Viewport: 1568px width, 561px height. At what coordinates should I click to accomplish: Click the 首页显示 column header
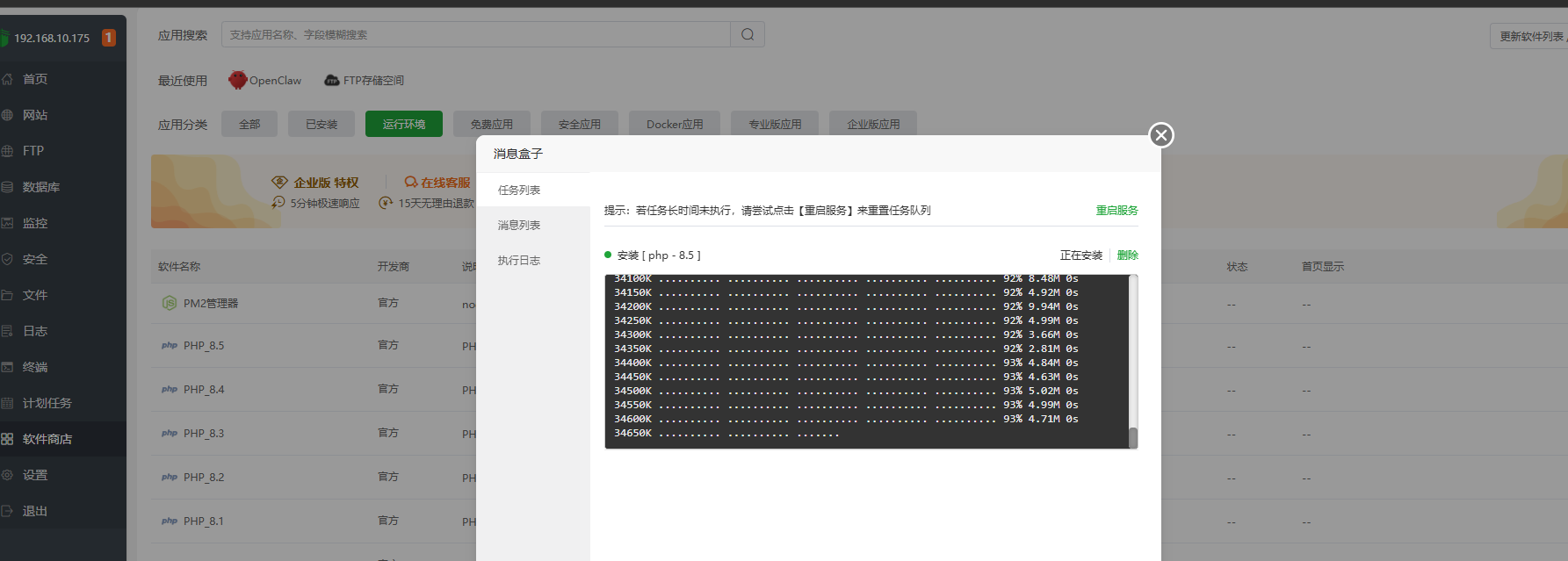pyautogui.click(x=1323, y=266)
